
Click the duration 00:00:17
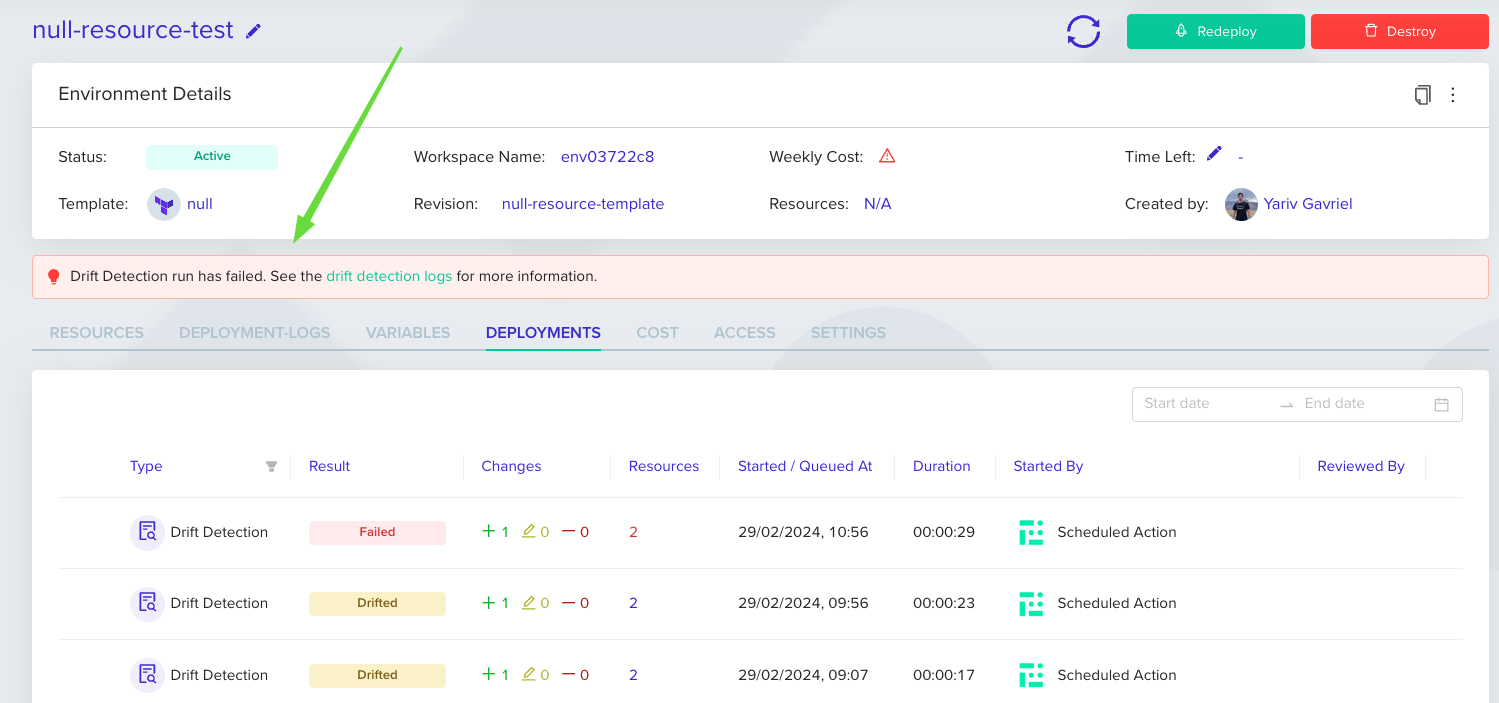[x=944, y=676]
